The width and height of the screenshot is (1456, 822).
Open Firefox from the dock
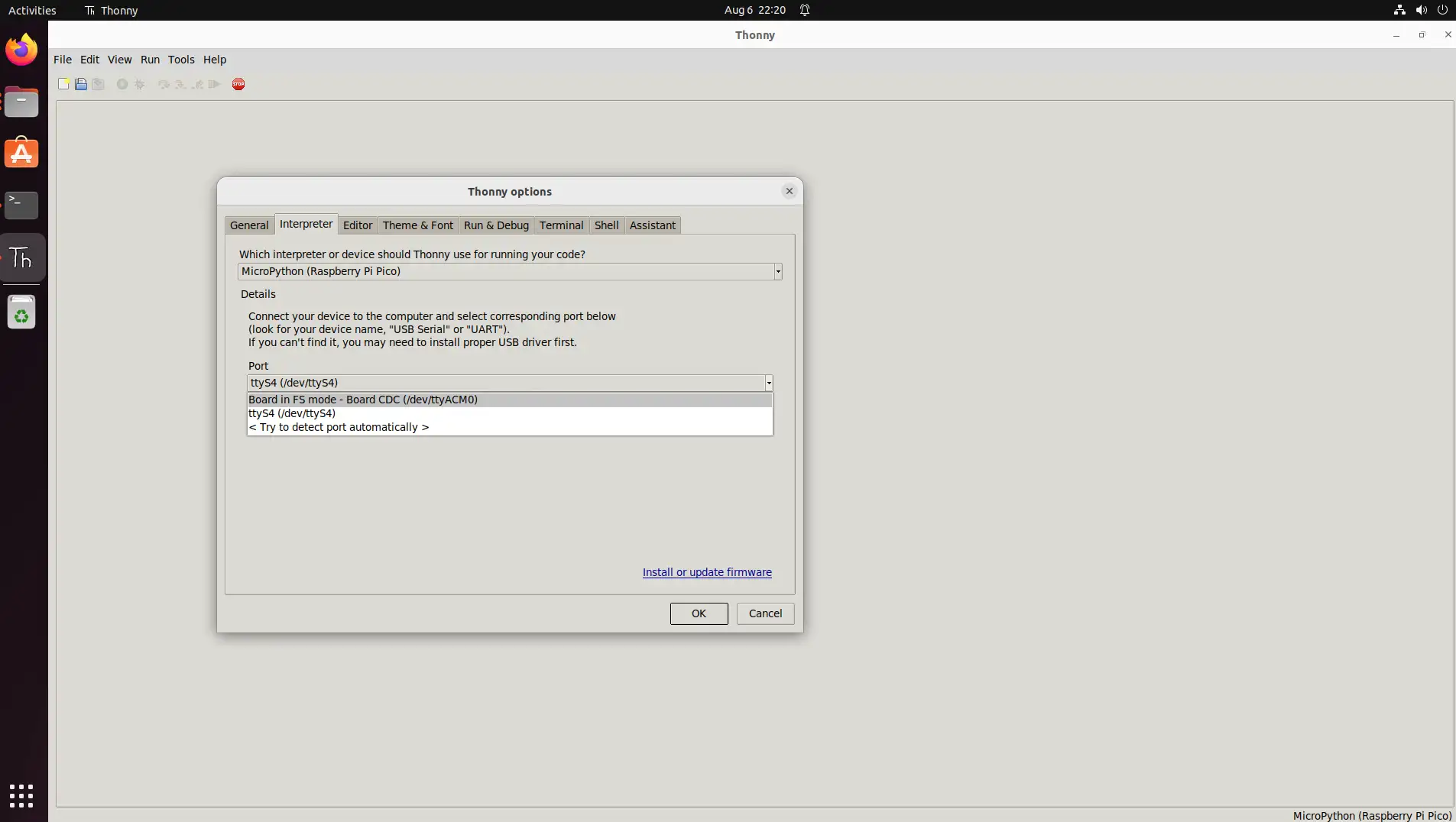[x=21, y=50]
